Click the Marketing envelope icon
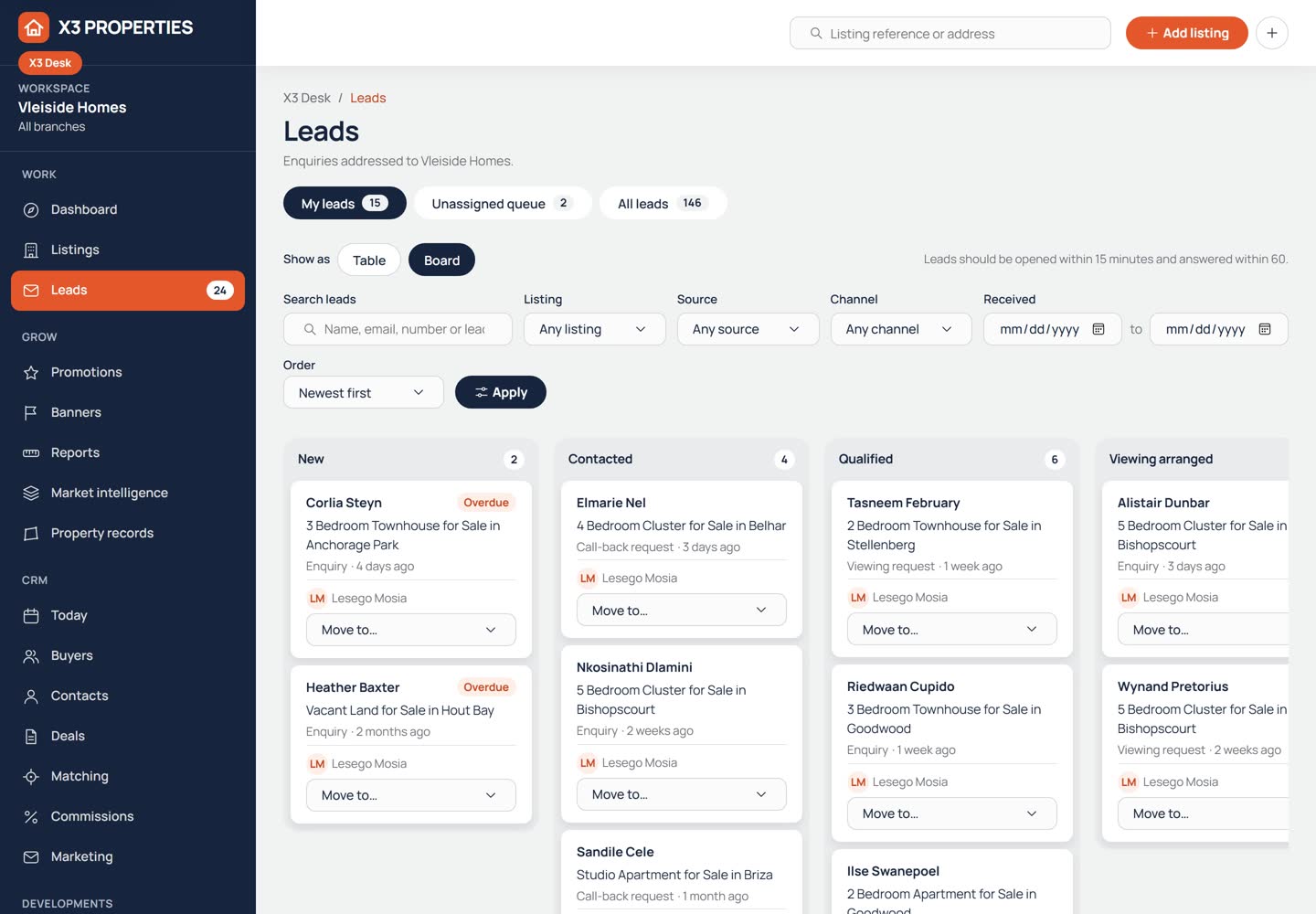The width and height of the screenshot is (1316, 914). [31, 856]
